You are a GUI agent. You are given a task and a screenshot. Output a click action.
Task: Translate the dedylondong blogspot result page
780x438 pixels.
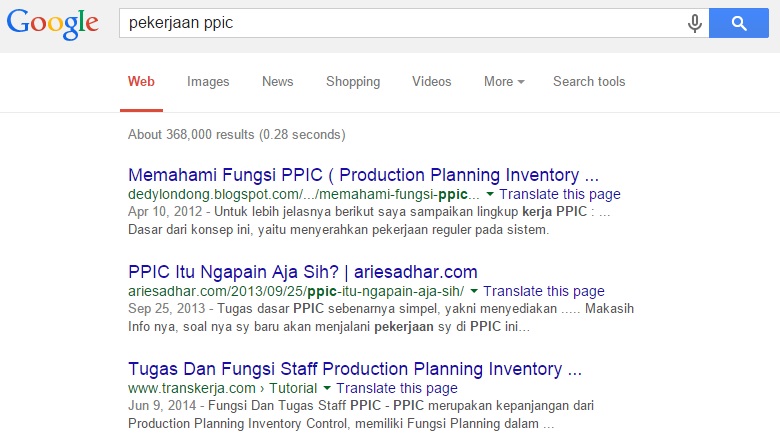point(559,195)
